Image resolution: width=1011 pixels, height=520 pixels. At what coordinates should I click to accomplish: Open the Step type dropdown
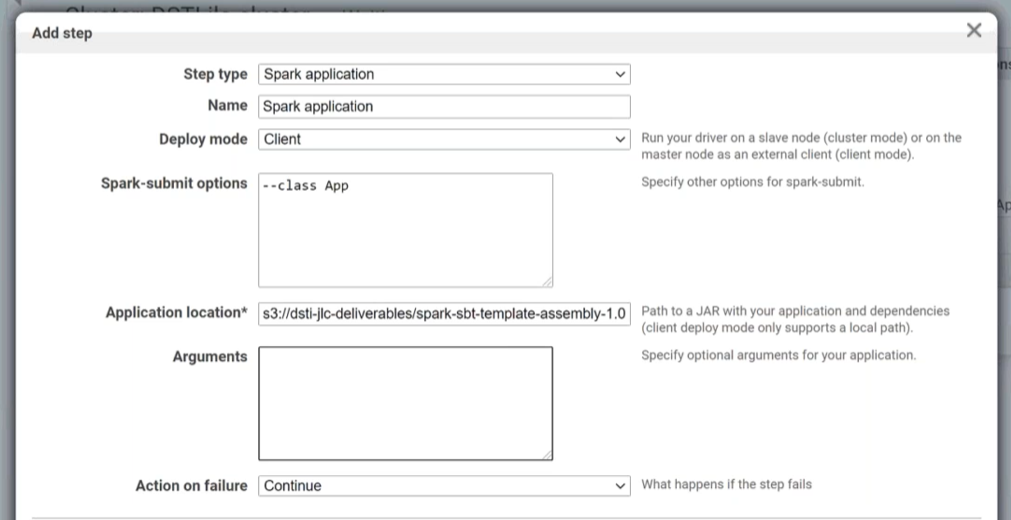click(444, 74)
